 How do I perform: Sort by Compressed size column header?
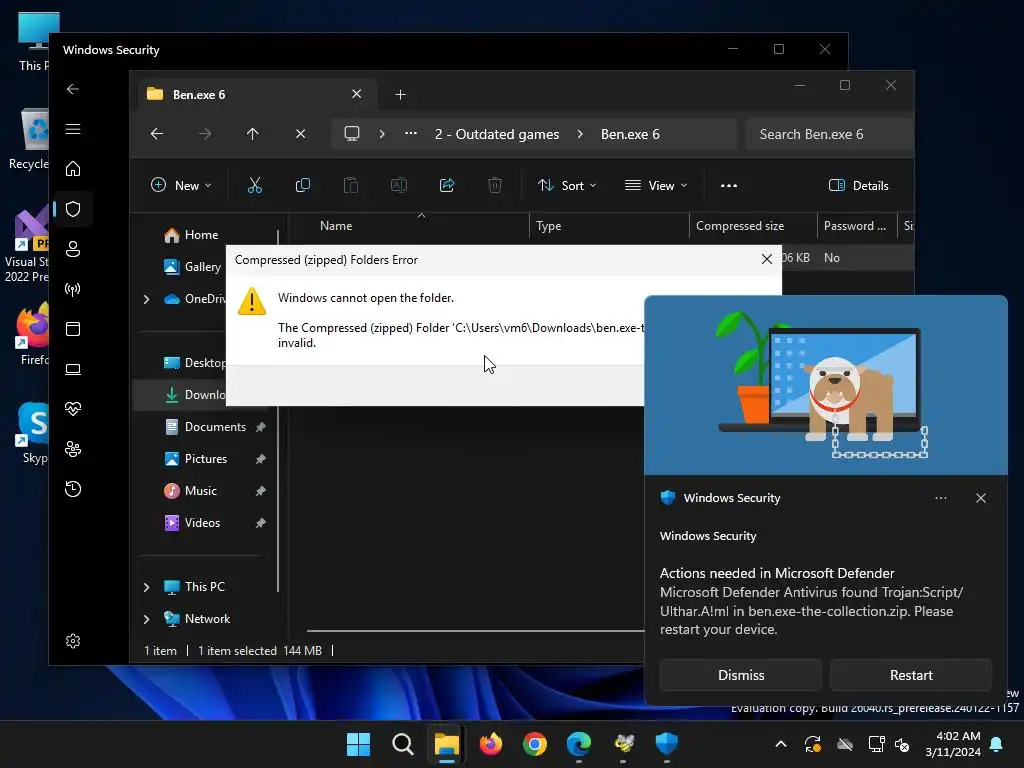tap(753, 226)
